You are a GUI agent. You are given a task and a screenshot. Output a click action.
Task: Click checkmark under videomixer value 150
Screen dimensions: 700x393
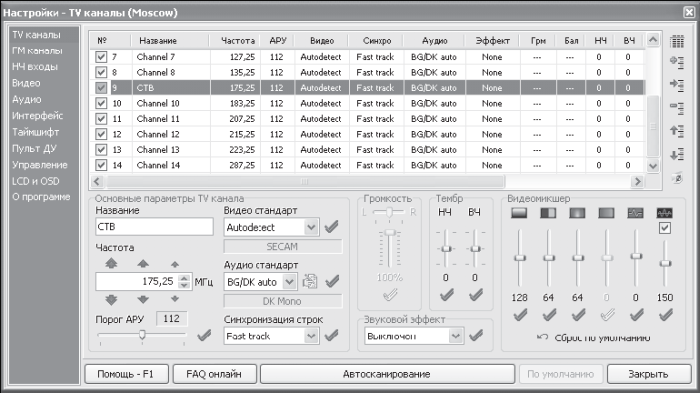click(665, 315)
